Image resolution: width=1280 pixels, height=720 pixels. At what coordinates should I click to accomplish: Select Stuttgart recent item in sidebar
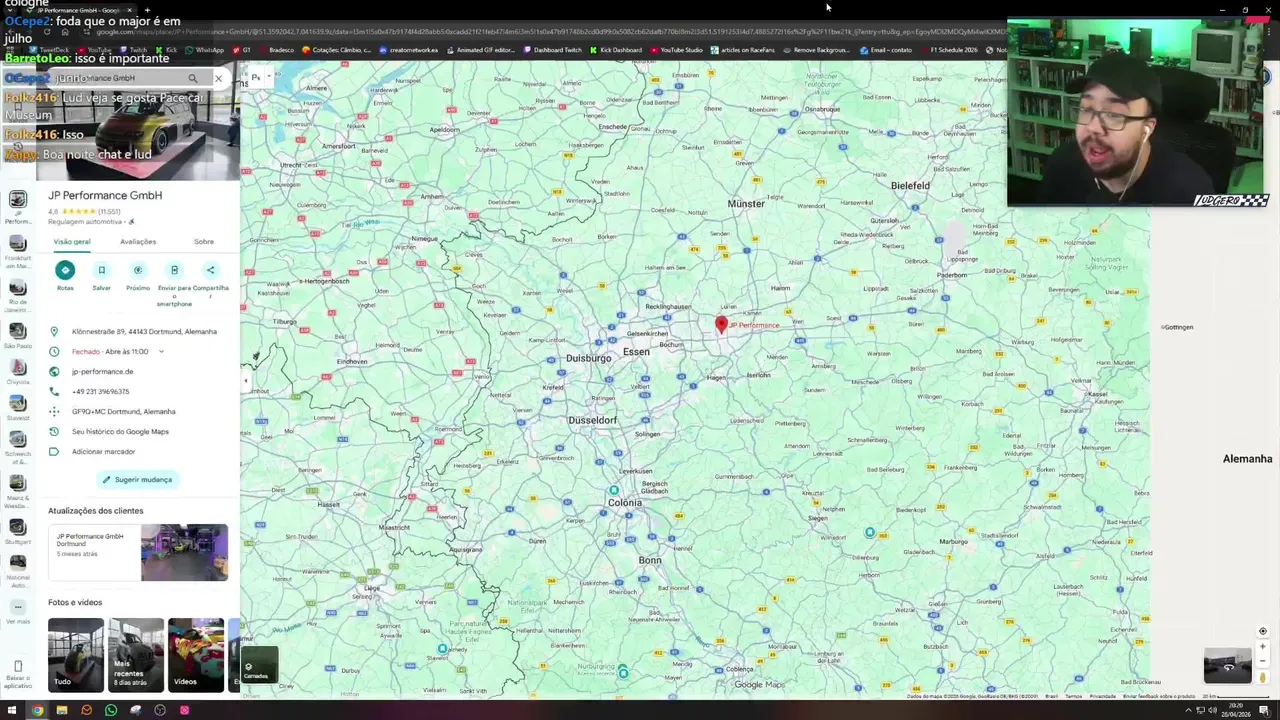click(18, 532)
